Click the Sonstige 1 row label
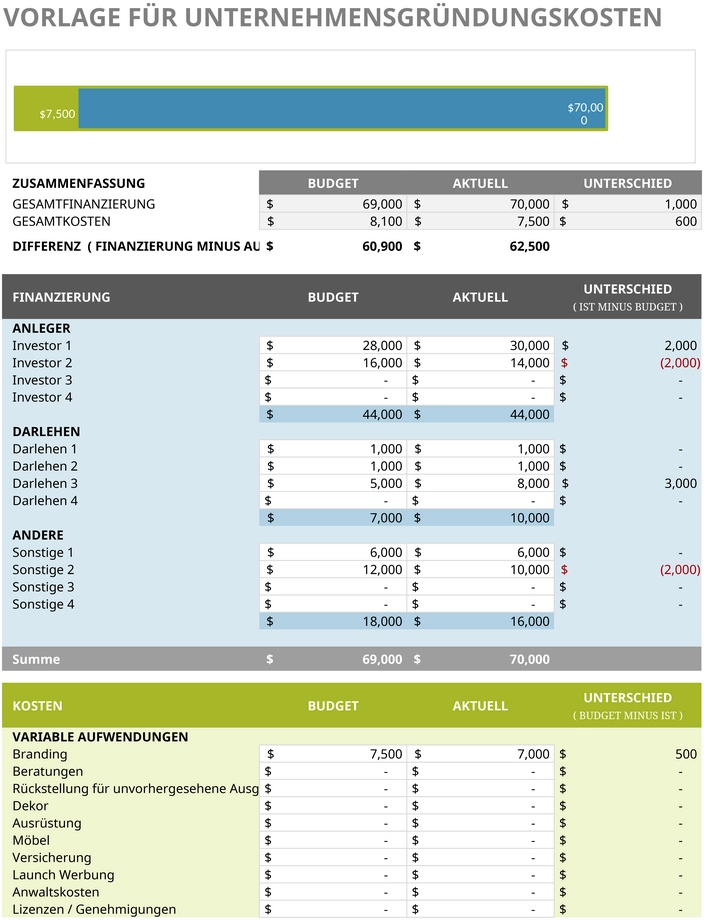Screen dimensions: 704x921 [43, 553]
